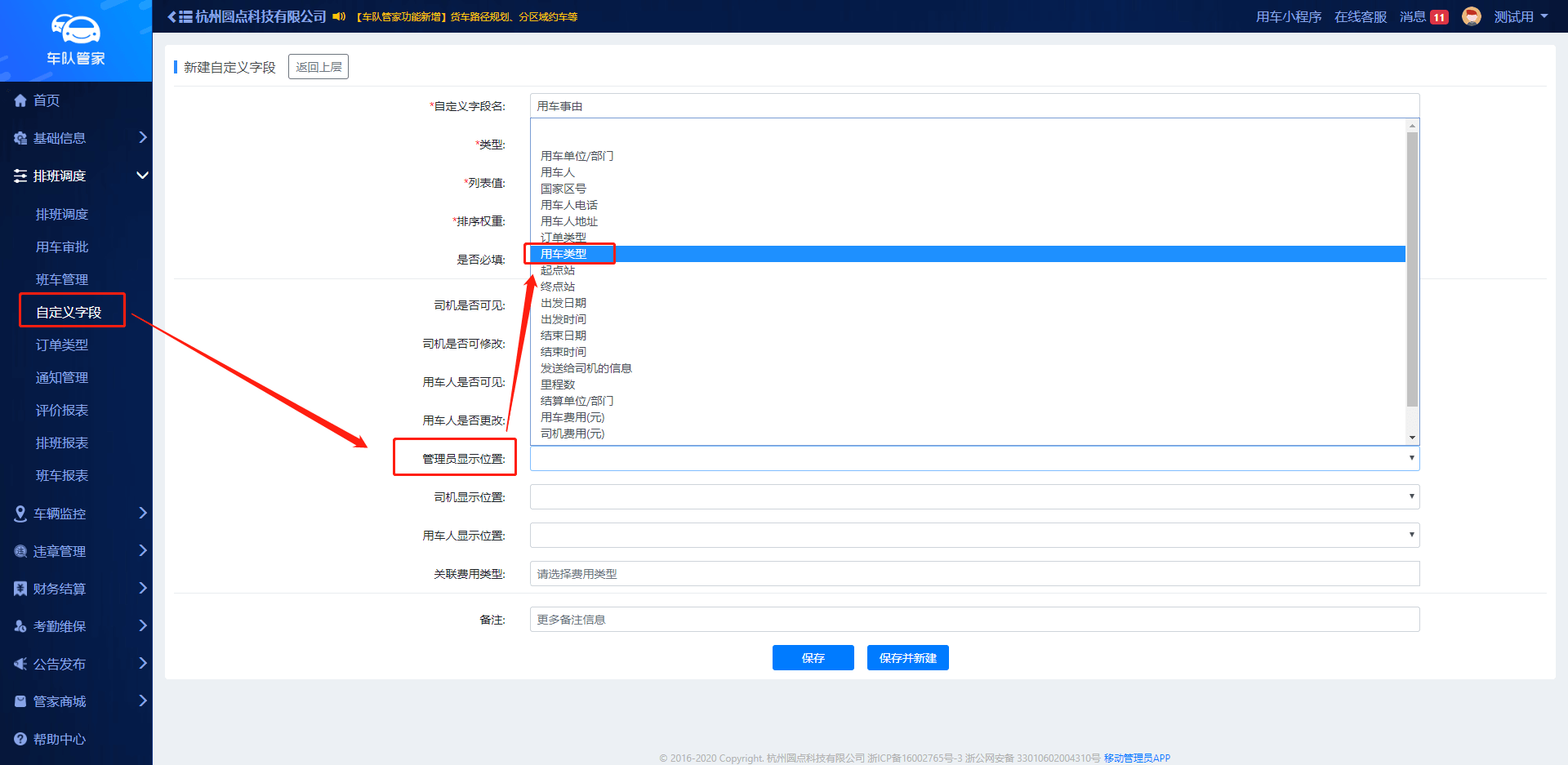Click the user avatar icon in header

click(1471, 16)
